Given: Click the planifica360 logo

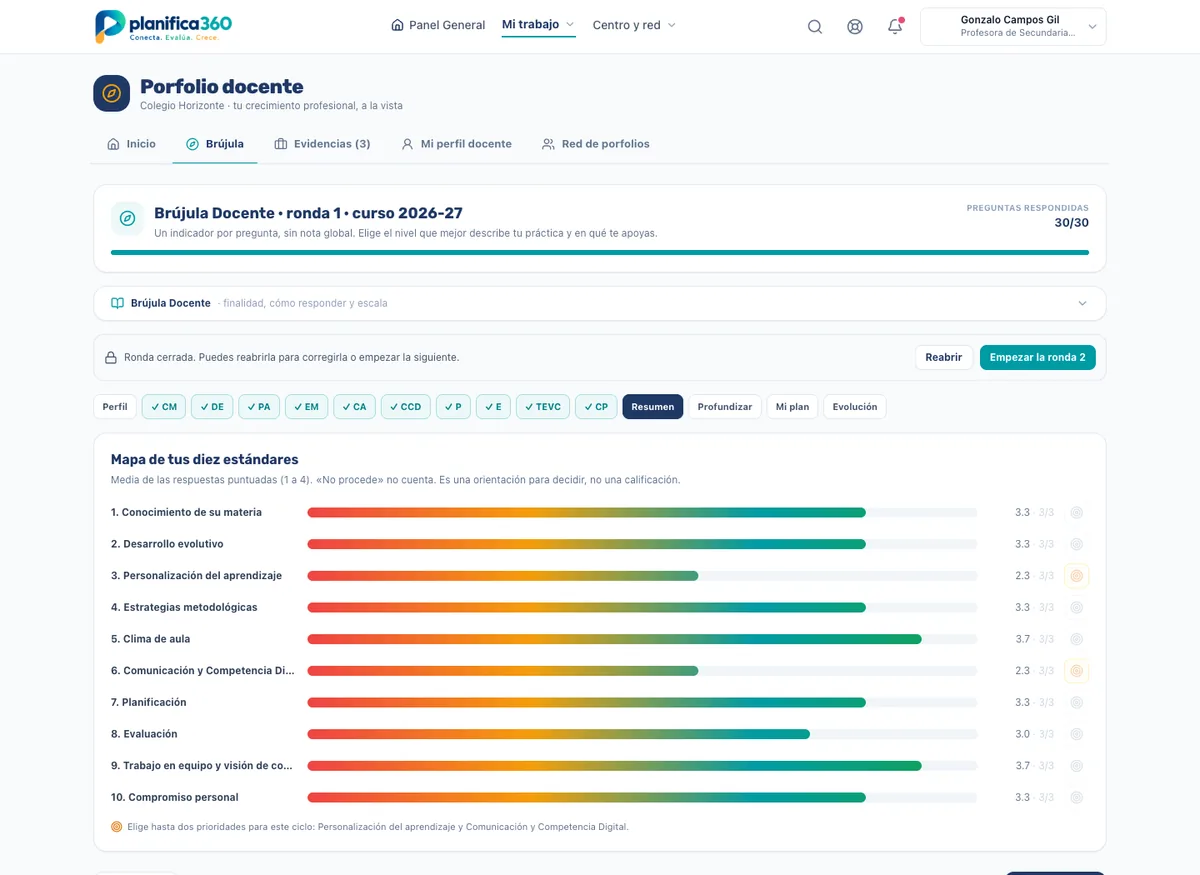Looking at the screenshot, I should (x=163, y=26).
